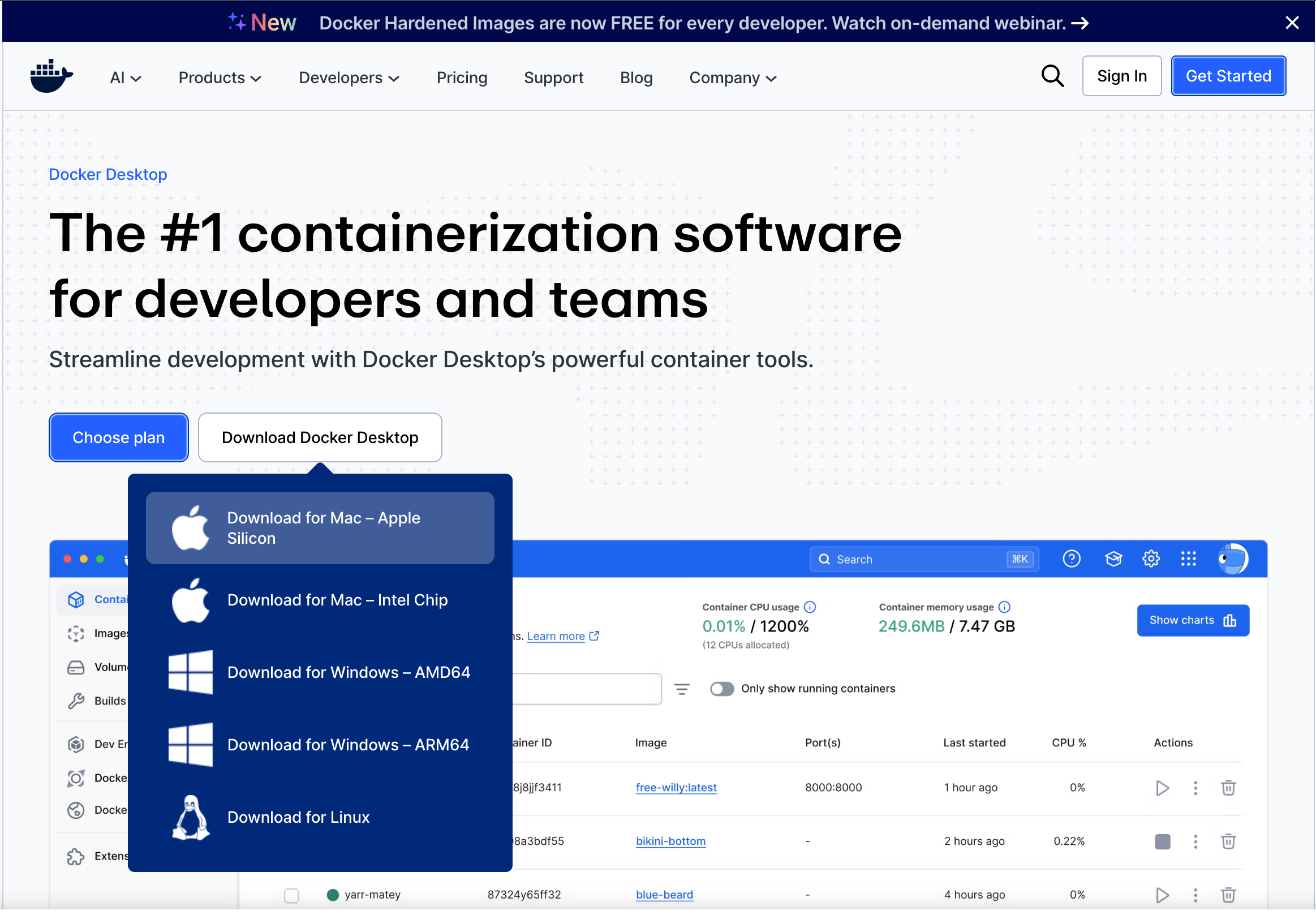Viewport: 1316px width, 919px height.
Task: Stop the bikini-bottom container
Action: point(1162,841)
